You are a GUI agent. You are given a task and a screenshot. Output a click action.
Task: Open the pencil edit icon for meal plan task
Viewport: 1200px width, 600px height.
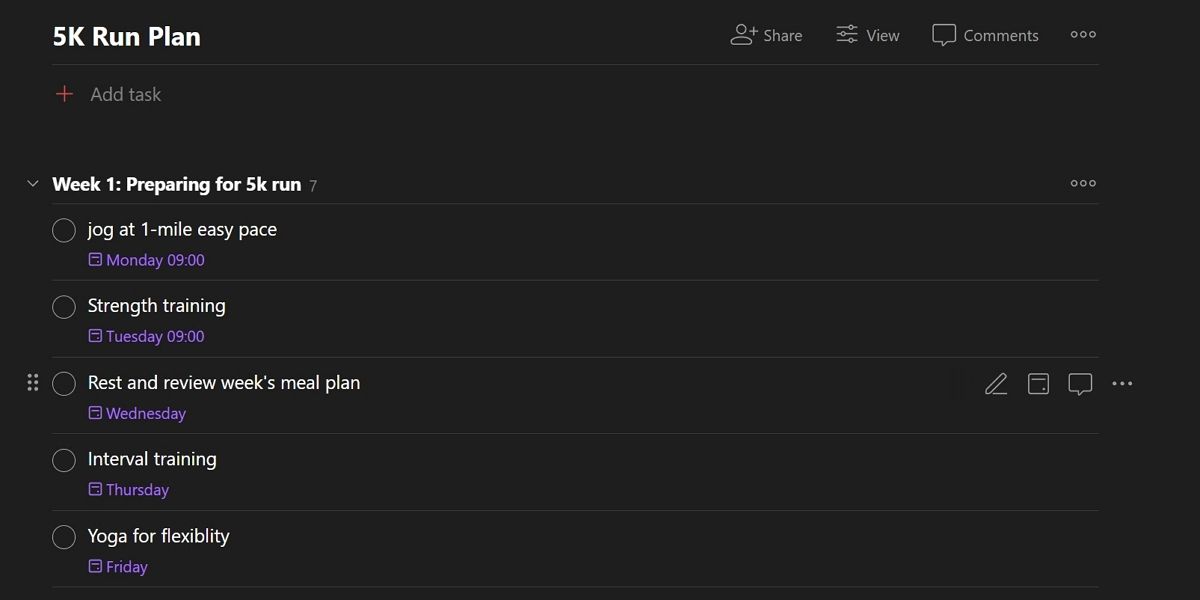tap(996, 383)
